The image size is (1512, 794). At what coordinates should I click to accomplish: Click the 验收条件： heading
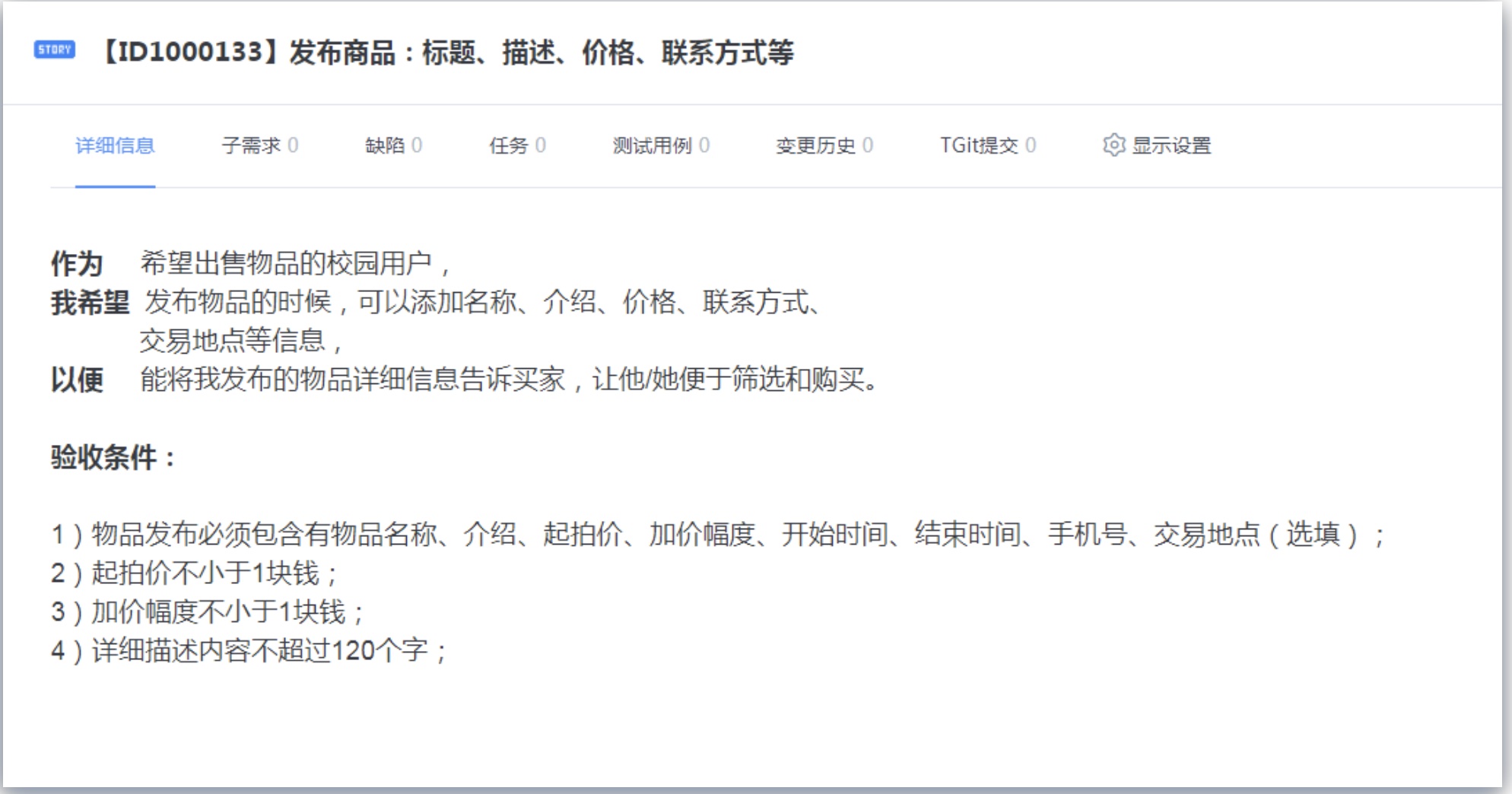click(x=114, y=457)
